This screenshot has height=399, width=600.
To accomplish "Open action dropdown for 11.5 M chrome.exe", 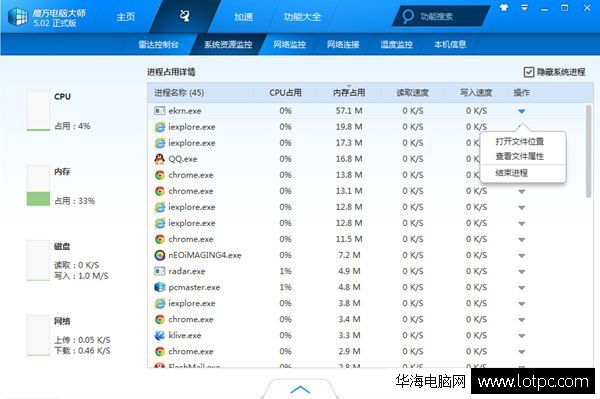I will click(x=522, y=239).
